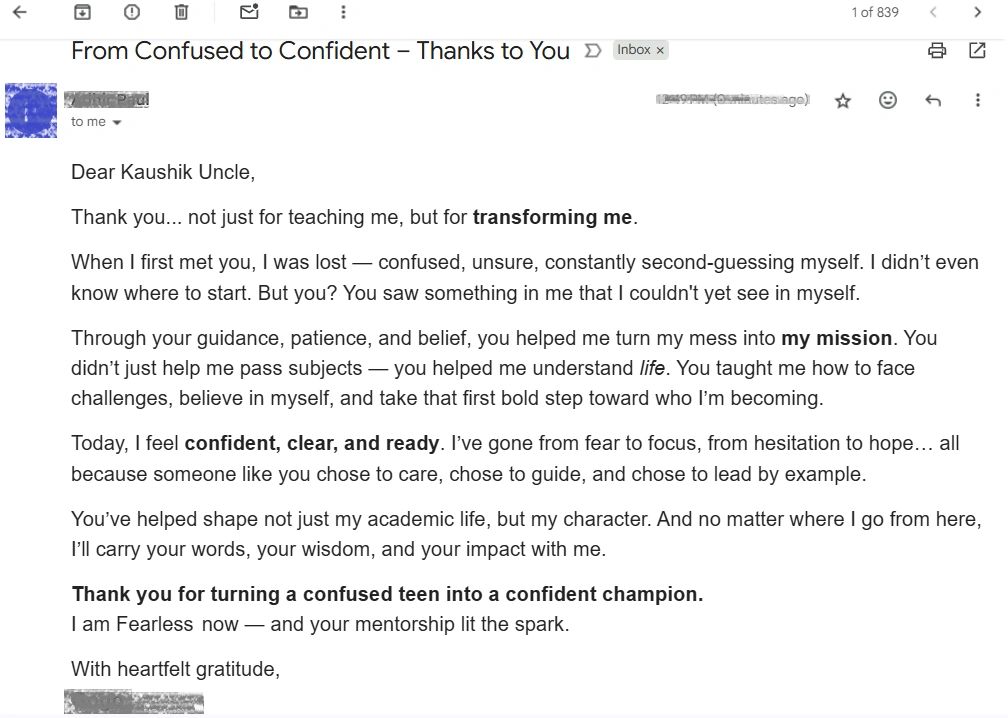Report this email as spam

[x=132, y=13]
